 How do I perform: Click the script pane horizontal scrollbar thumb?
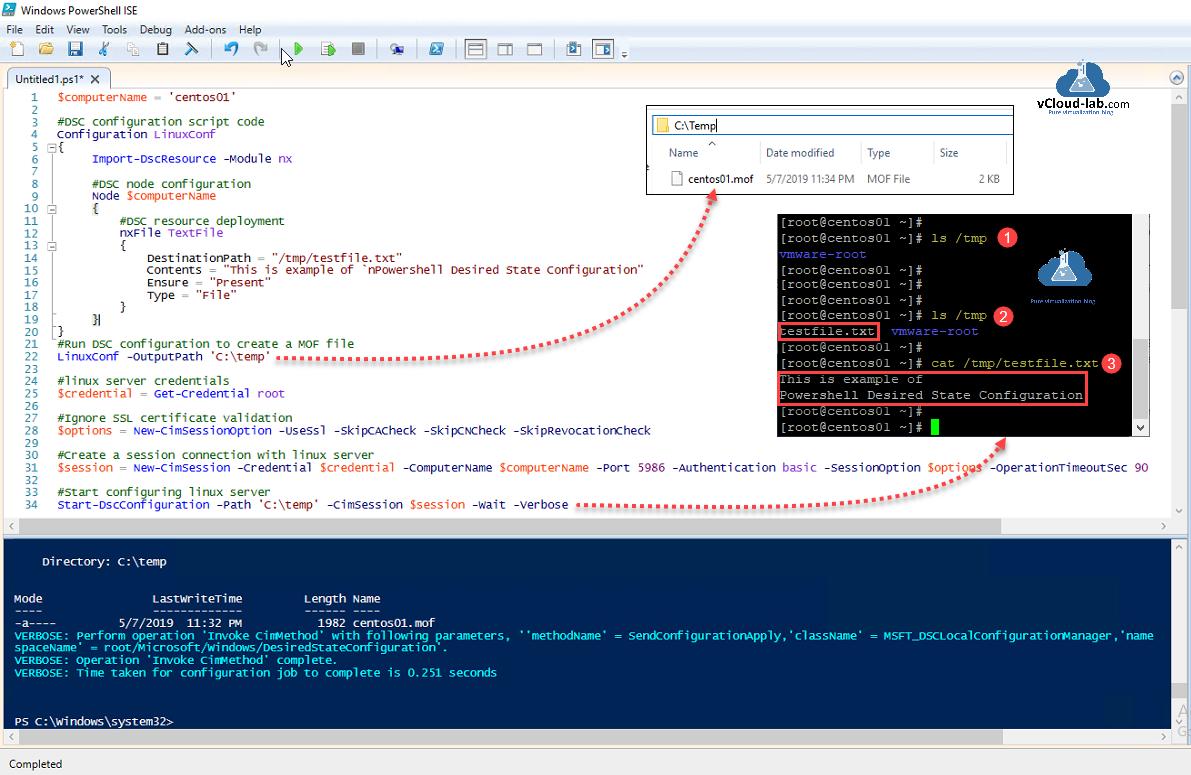510,526
